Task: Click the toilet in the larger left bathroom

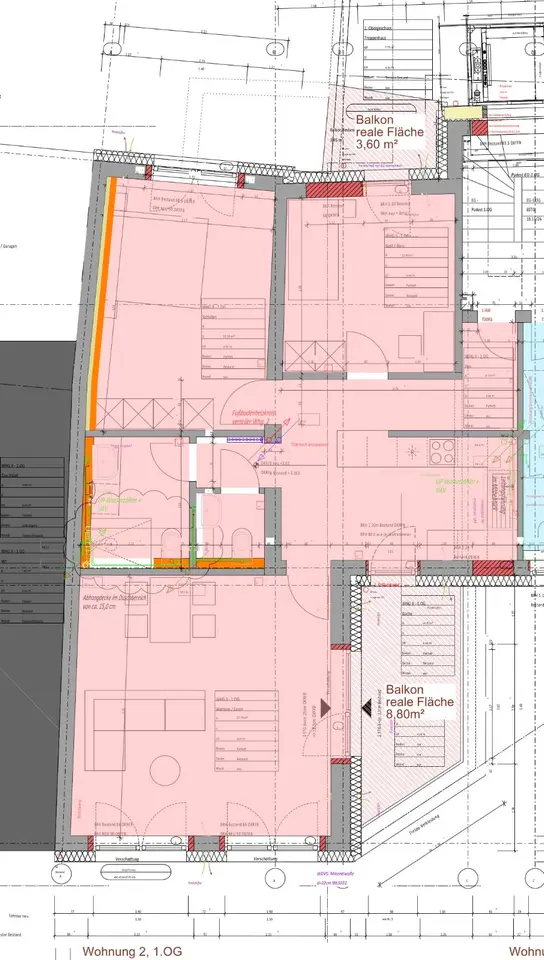Action: [169, 543]
